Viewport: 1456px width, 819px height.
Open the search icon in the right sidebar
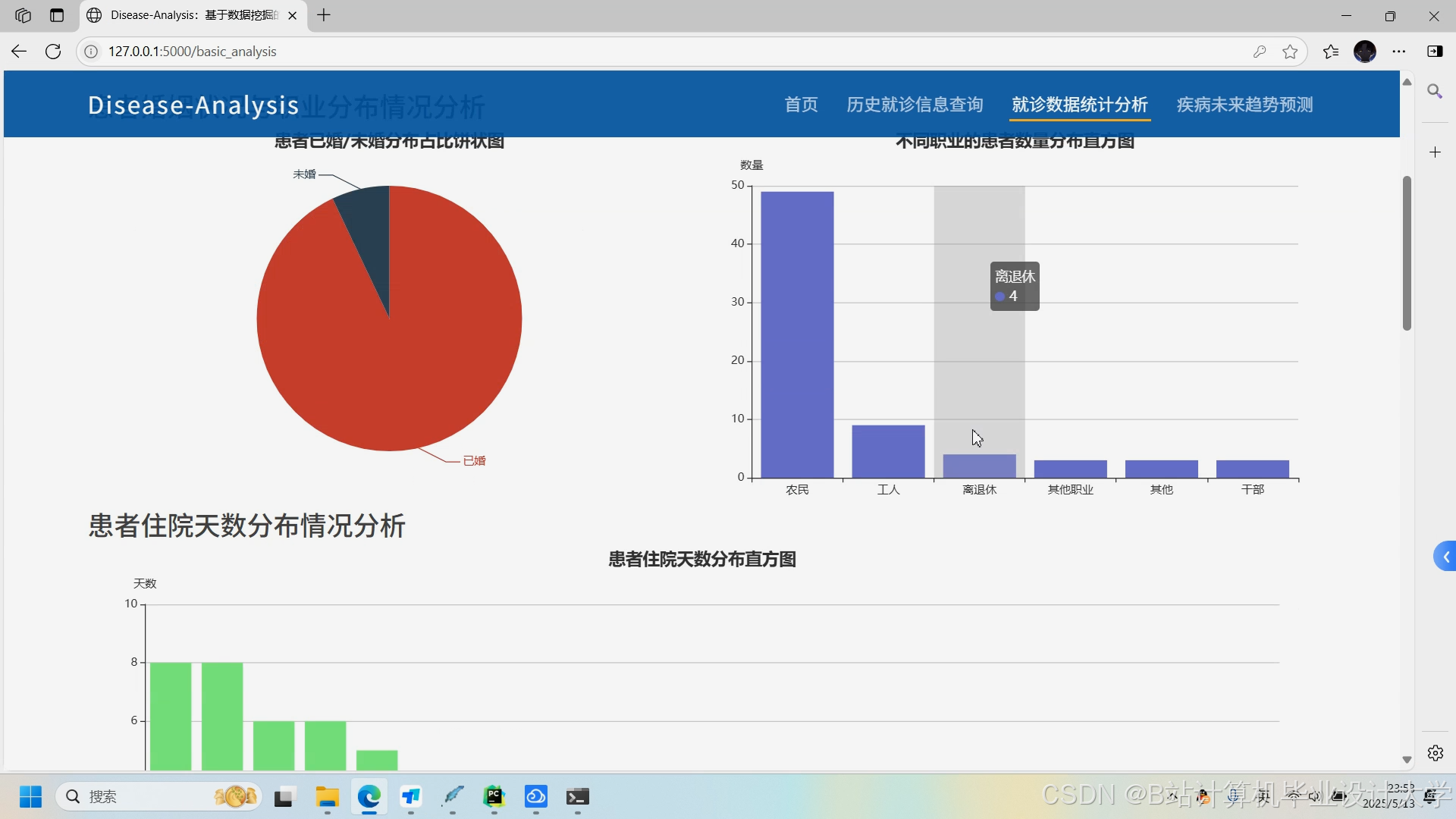pyautogui.click(x=1436, y=91)
